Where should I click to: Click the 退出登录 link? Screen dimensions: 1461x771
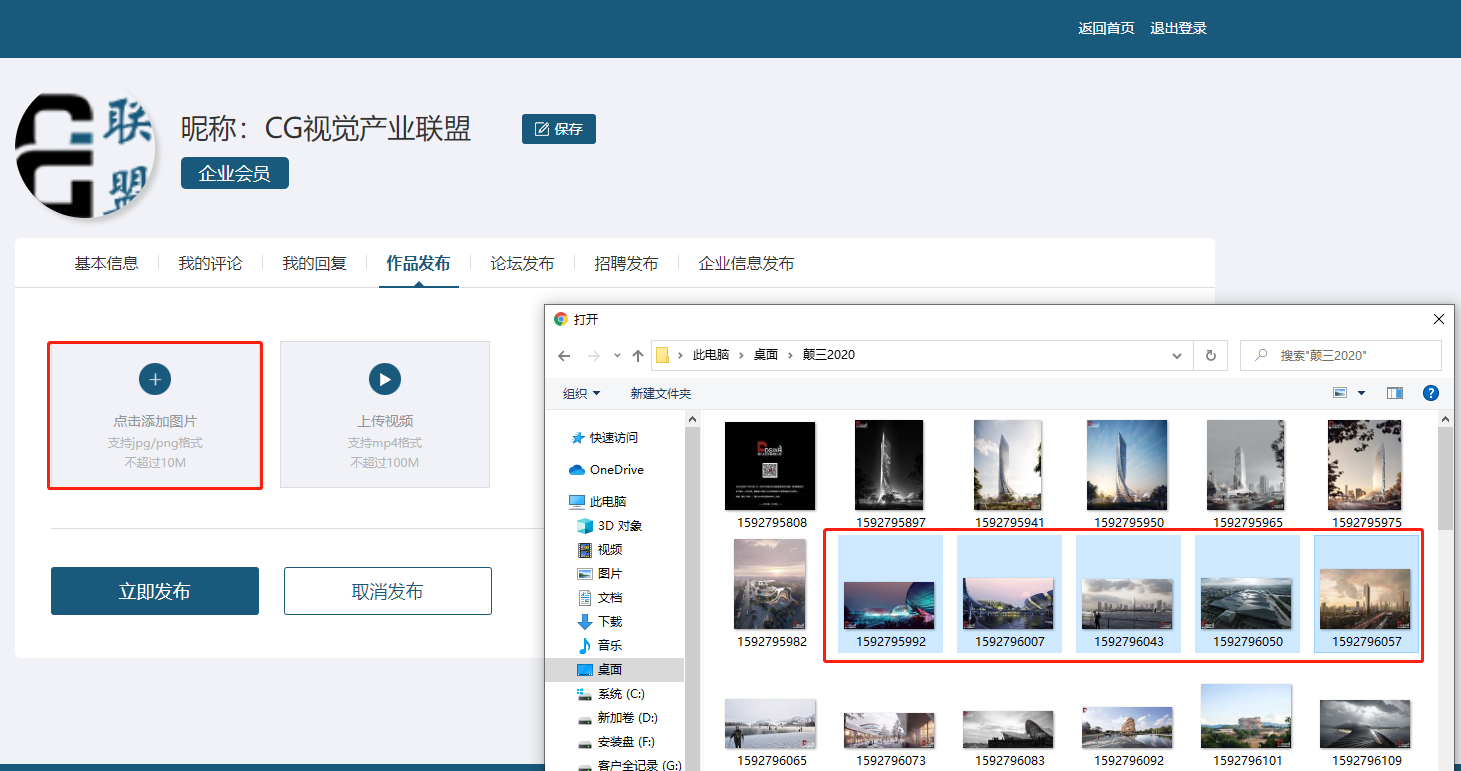(1178, 28)
